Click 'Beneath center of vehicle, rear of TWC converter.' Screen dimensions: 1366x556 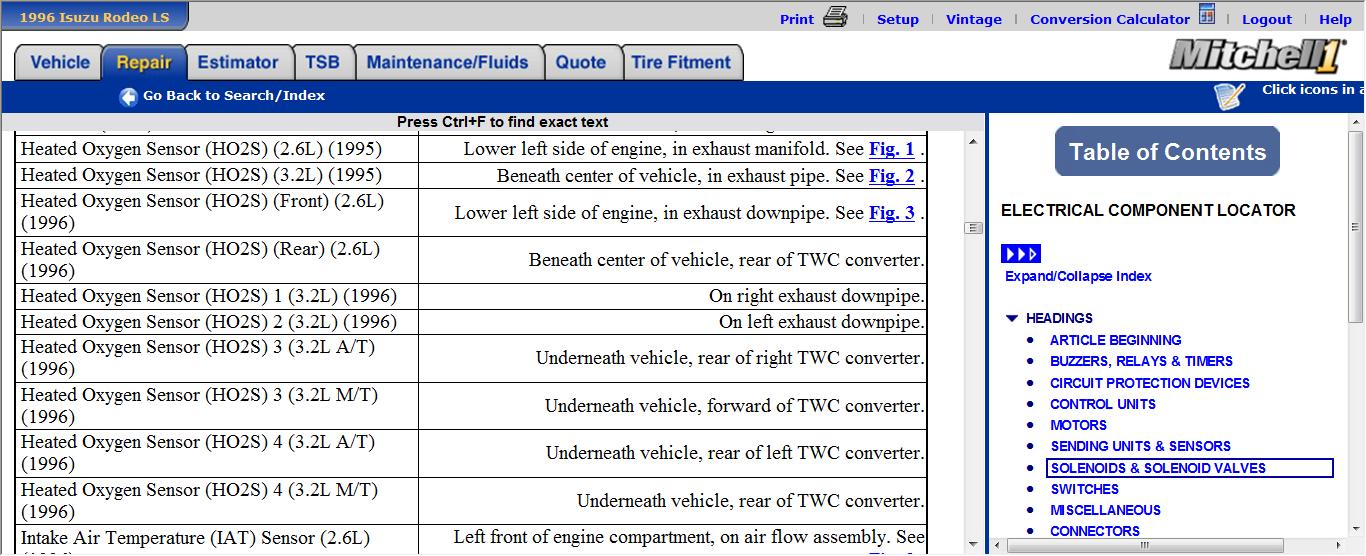click(x=727, y=260)
